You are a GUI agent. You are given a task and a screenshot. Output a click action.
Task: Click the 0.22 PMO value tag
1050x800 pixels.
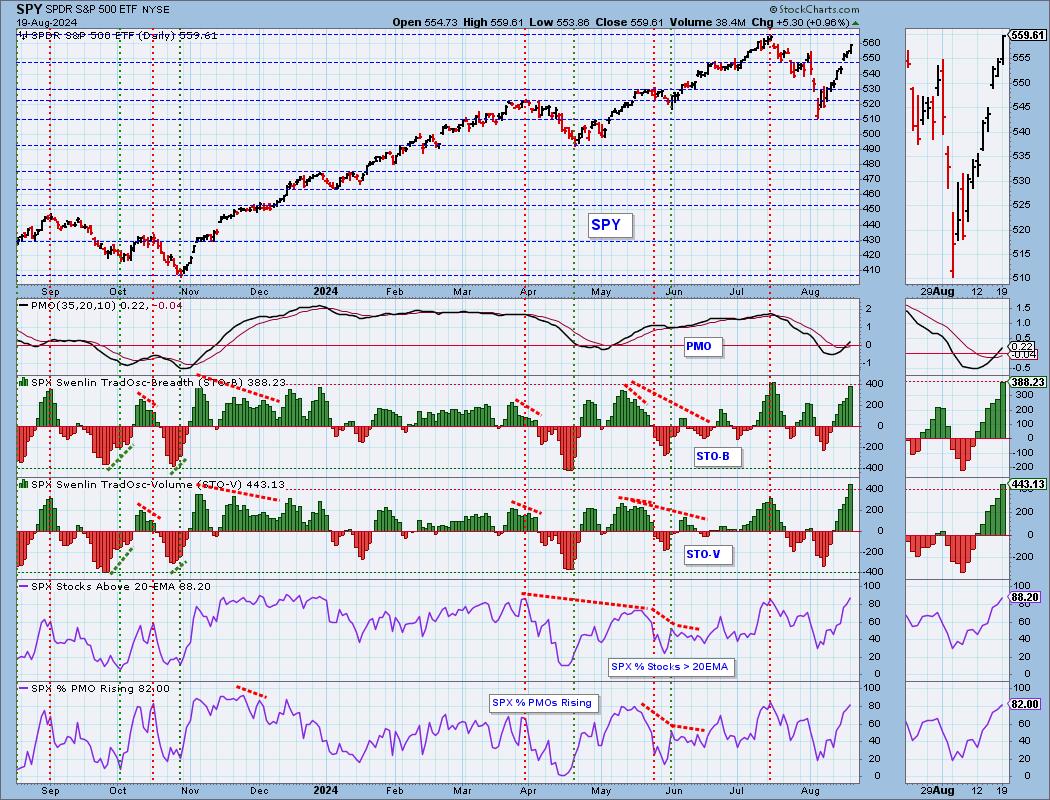point(1022,346)
